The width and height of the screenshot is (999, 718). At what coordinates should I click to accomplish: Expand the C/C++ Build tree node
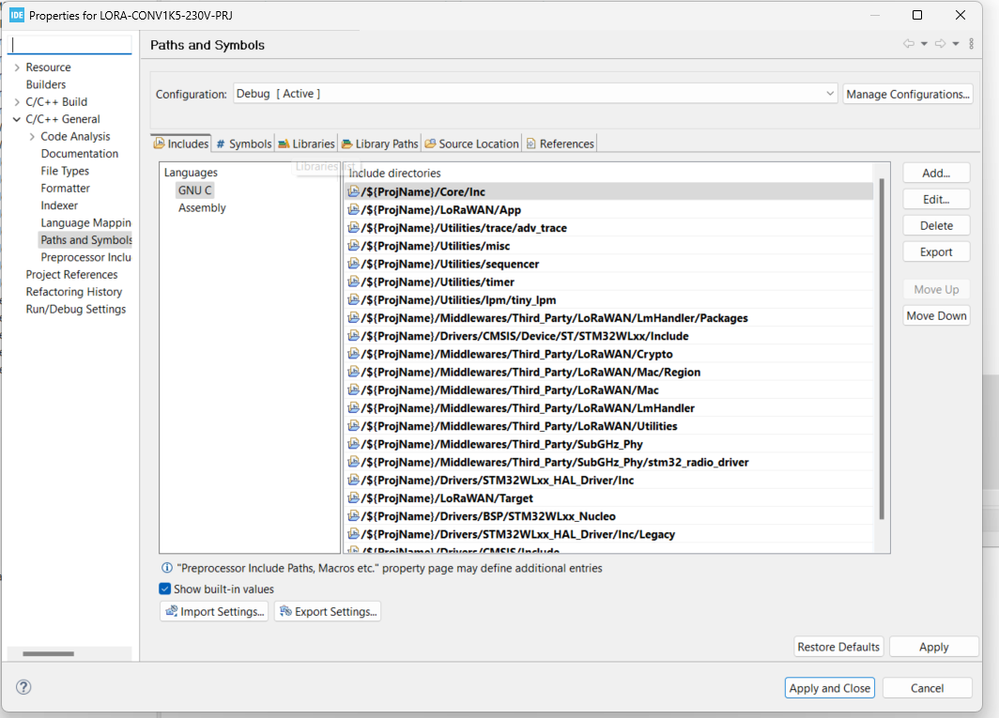click(x=17, y=102)
